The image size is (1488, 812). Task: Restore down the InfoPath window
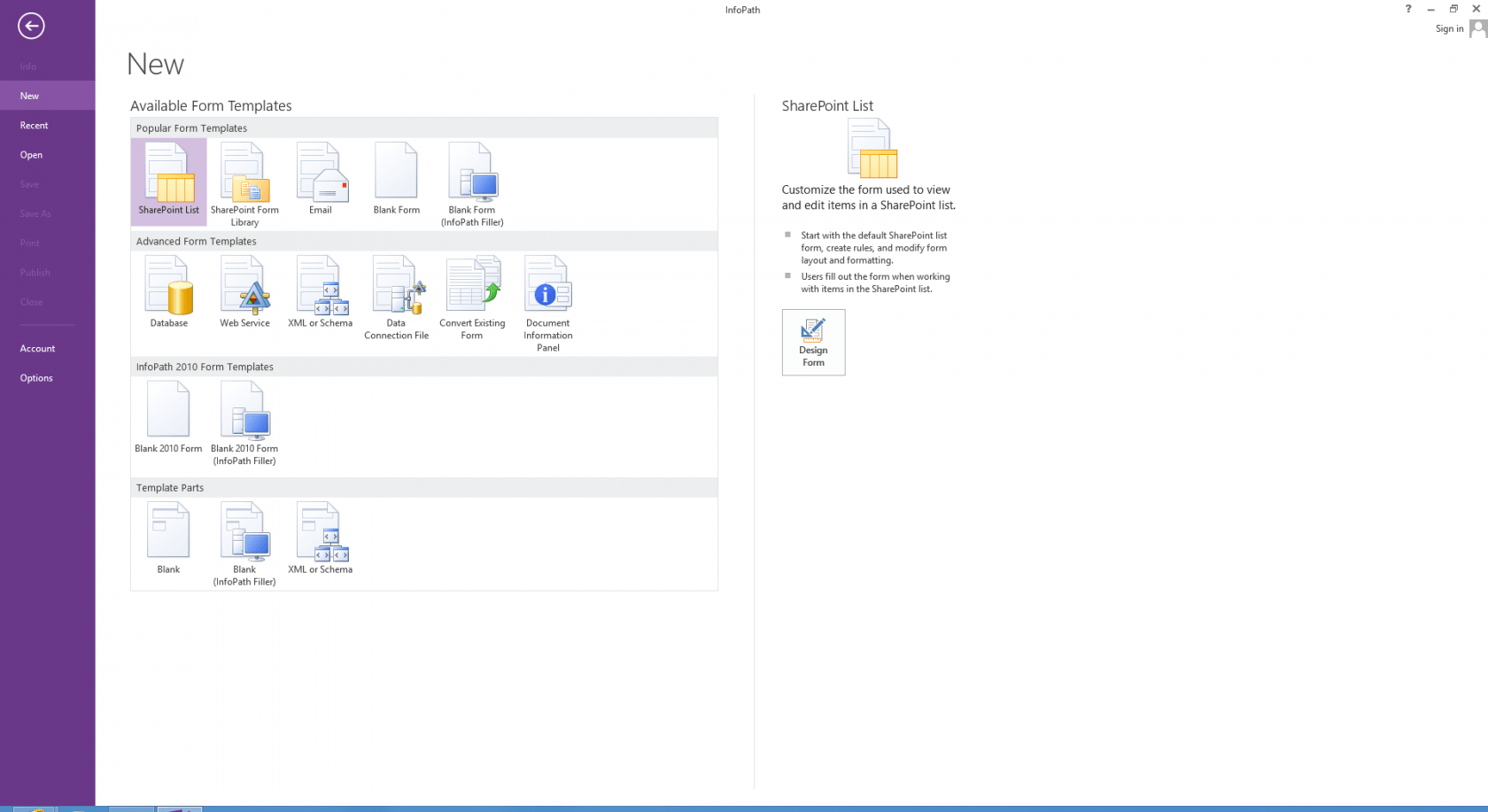click(1453, 9)
